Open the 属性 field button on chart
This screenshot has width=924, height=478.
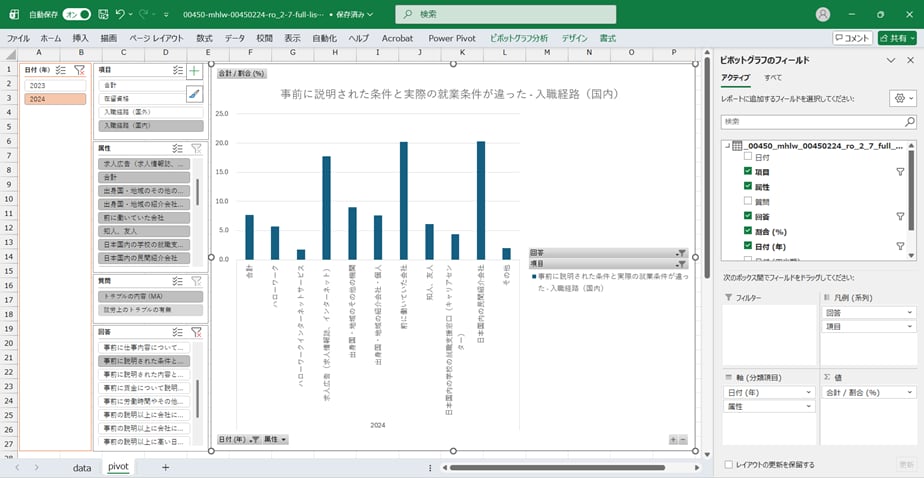coord(276,439)
